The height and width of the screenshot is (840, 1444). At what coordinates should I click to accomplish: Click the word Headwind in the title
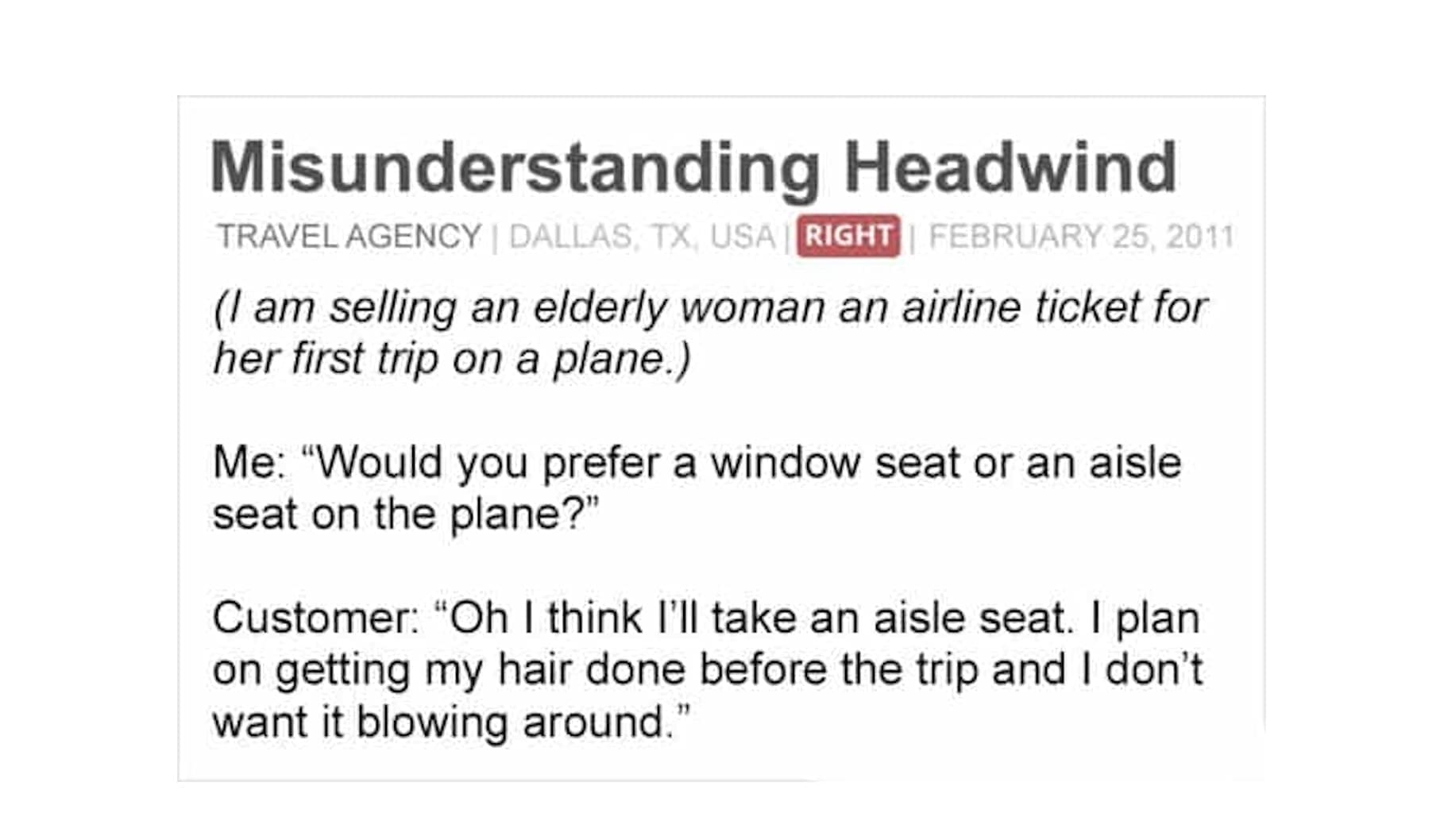pyautogui.click(x=1010, y=168)
